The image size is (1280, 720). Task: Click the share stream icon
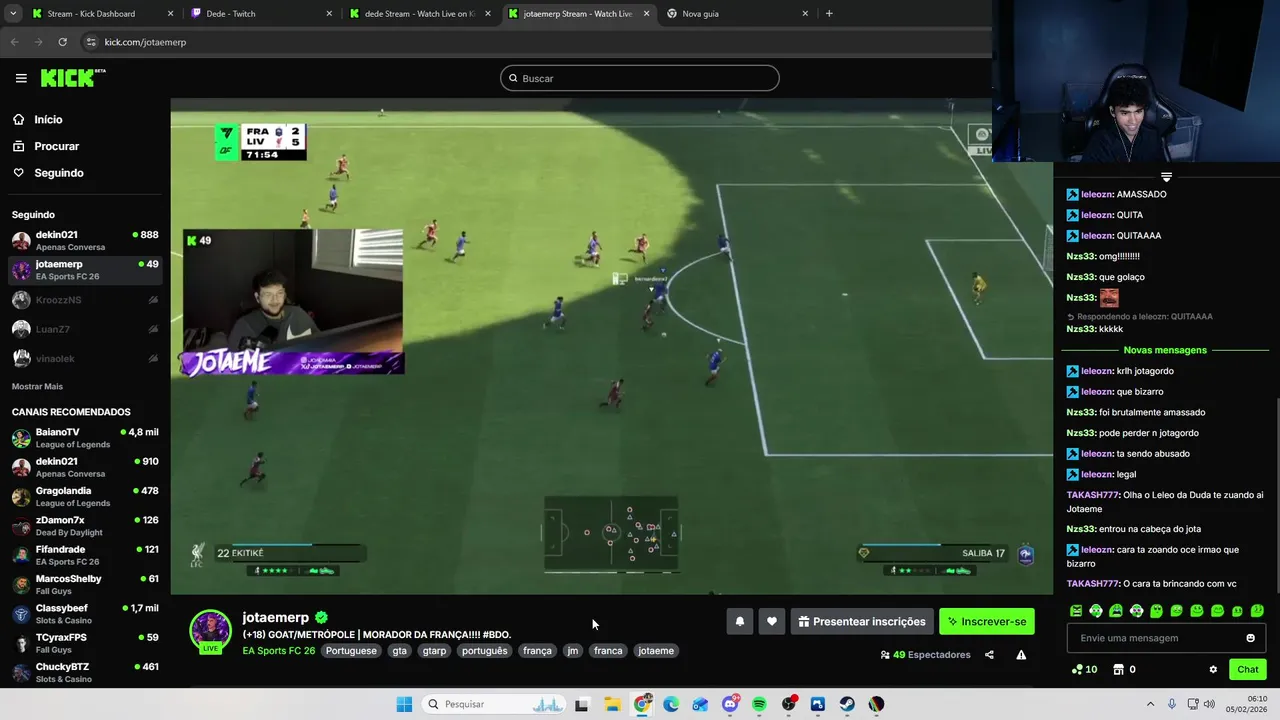point(989,655)
